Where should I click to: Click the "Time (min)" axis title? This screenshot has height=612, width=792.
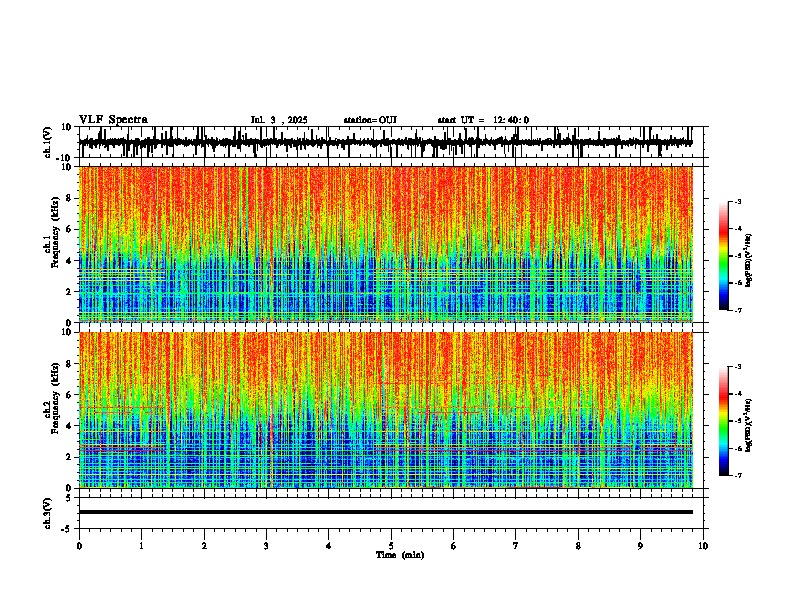400,555
